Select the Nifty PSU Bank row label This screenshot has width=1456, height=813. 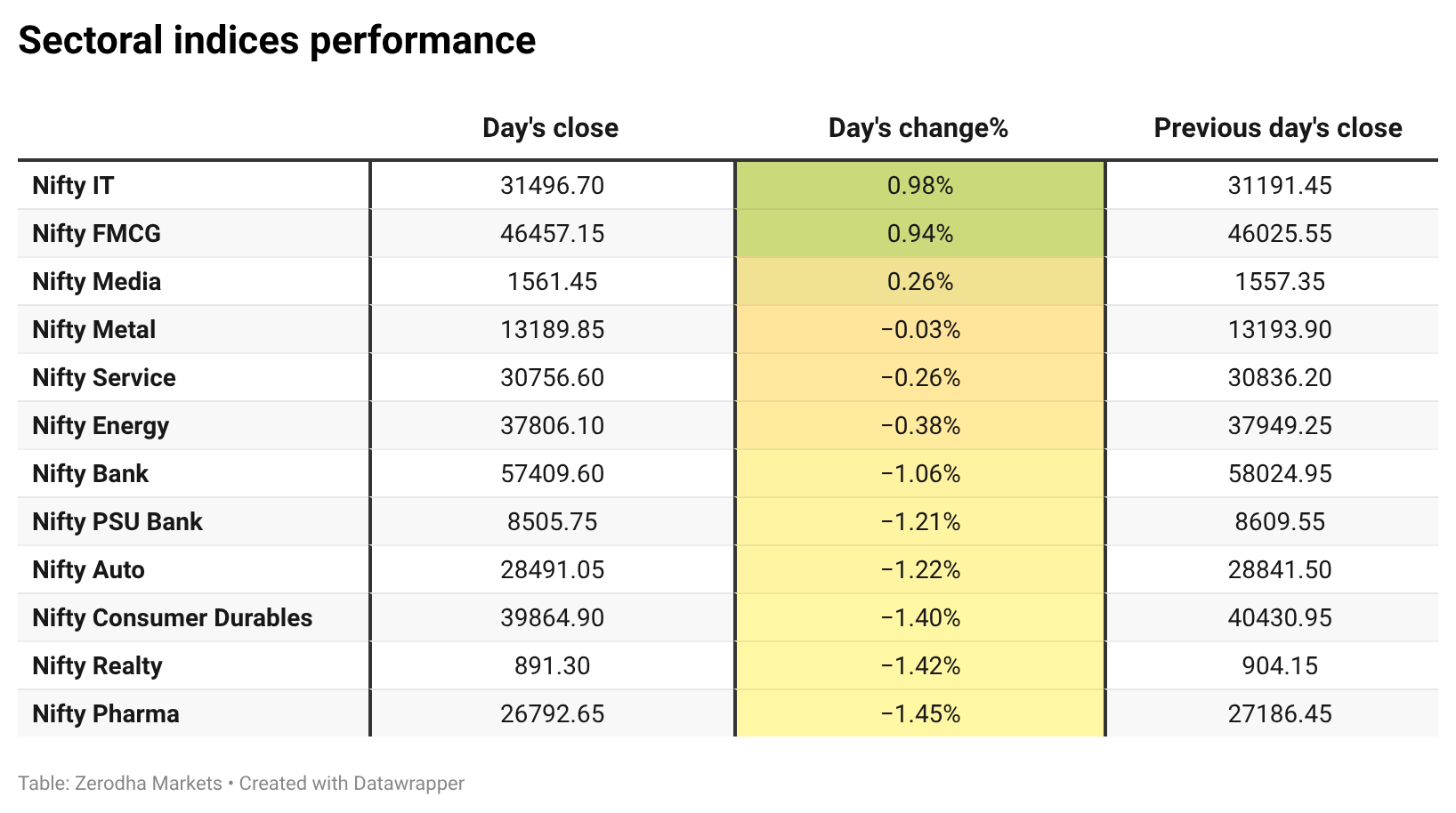(117, 521)
